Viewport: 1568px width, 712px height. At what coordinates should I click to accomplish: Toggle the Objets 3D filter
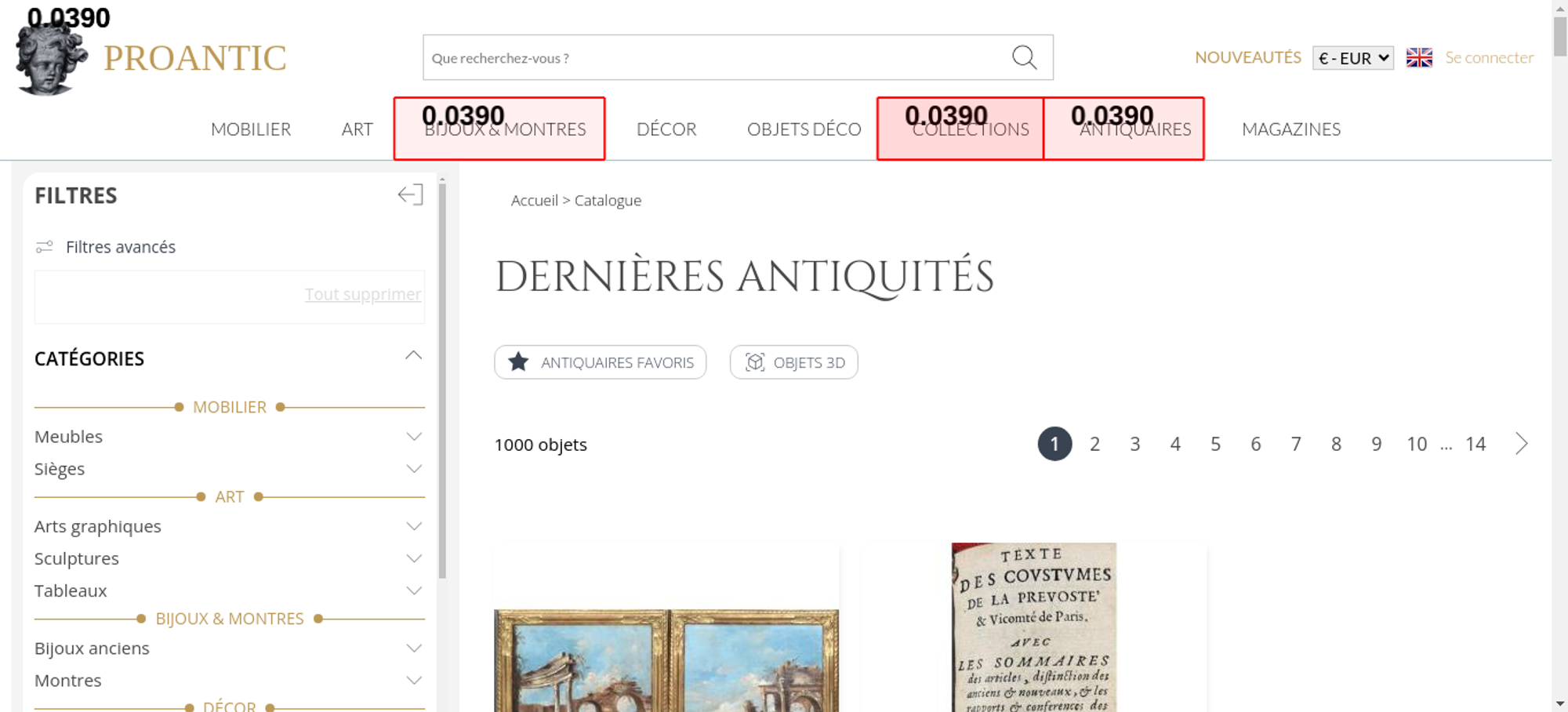tap(793, 362)
